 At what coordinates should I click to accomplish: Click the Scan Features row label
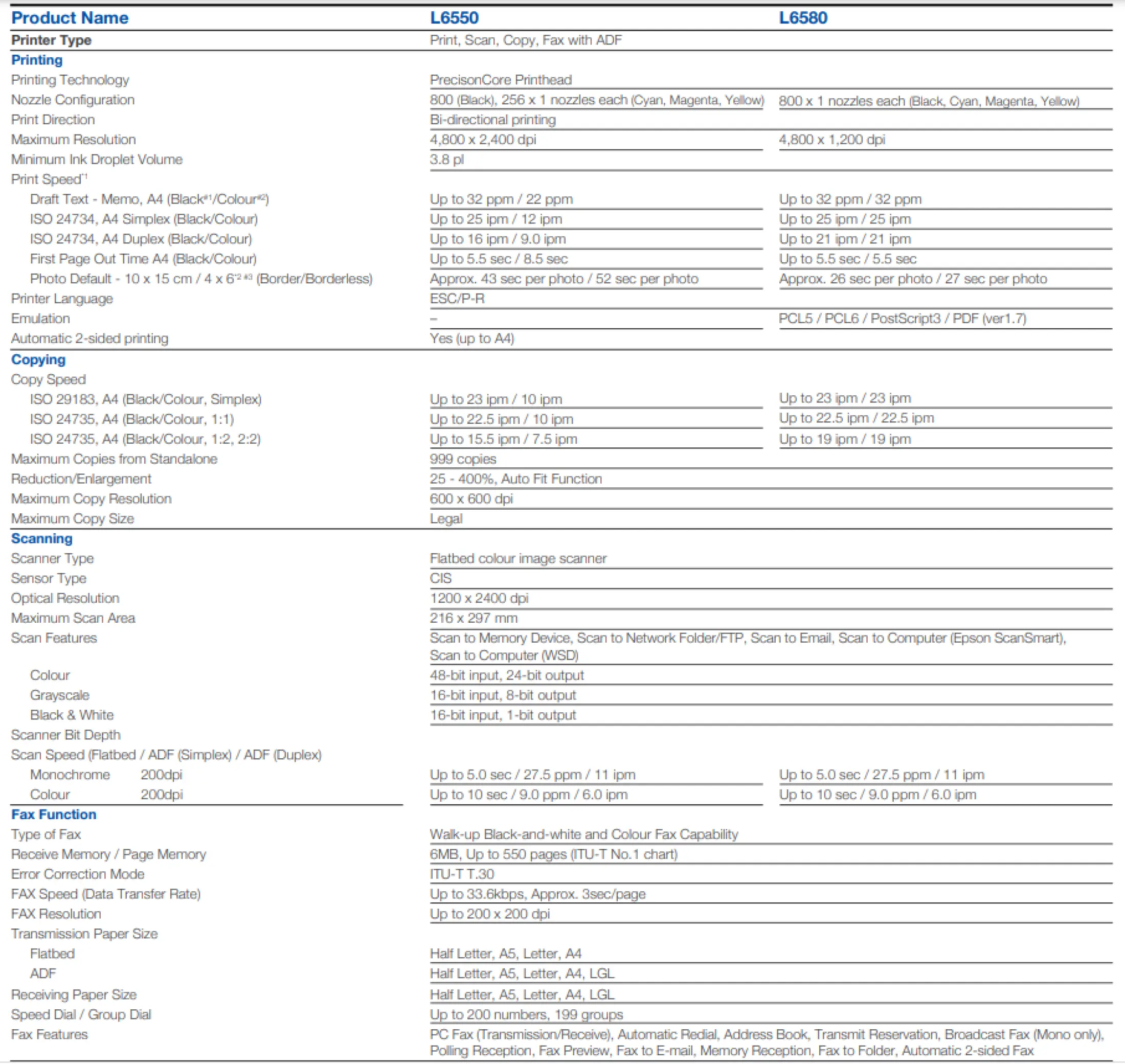point(54,638)
